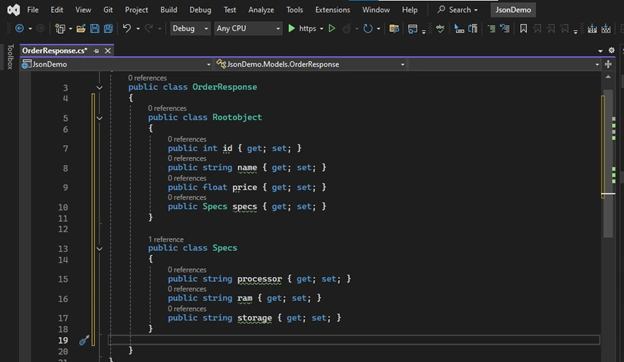Open the Window menu
Viewport: 624px width, 362px height.
coord(376,10)
